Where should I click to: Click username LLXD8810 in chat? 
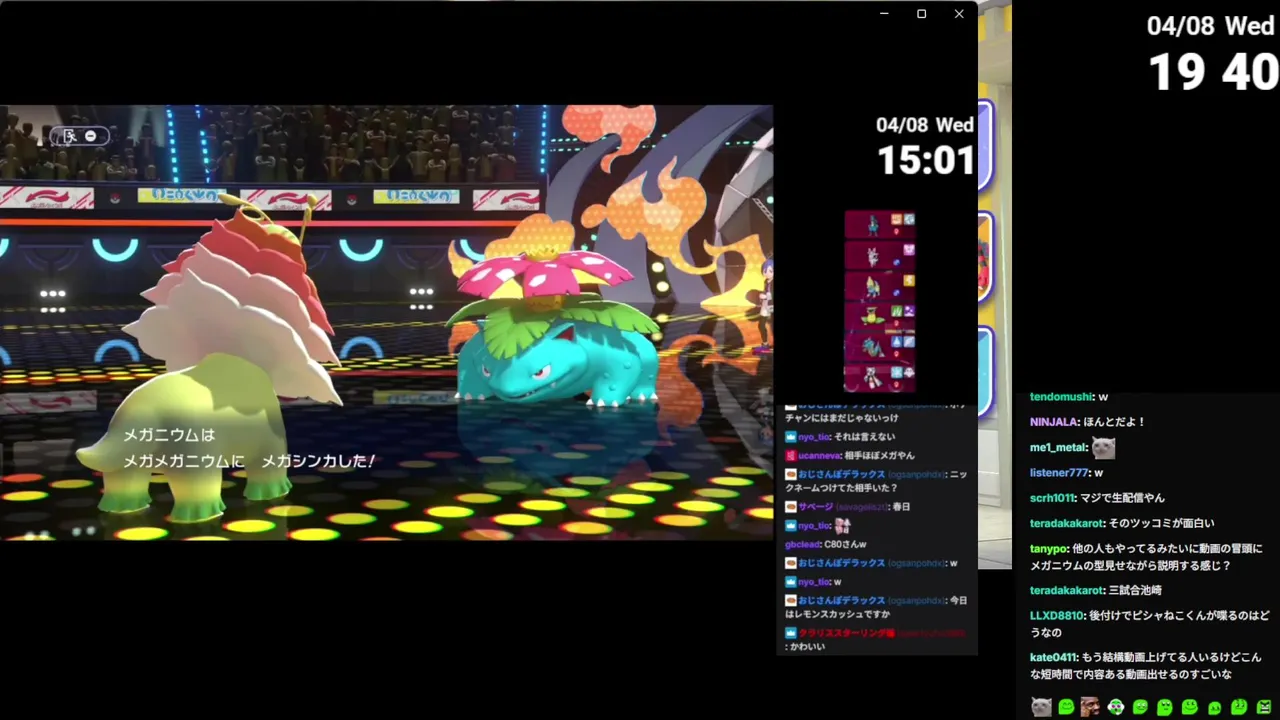pos(1057,616)
